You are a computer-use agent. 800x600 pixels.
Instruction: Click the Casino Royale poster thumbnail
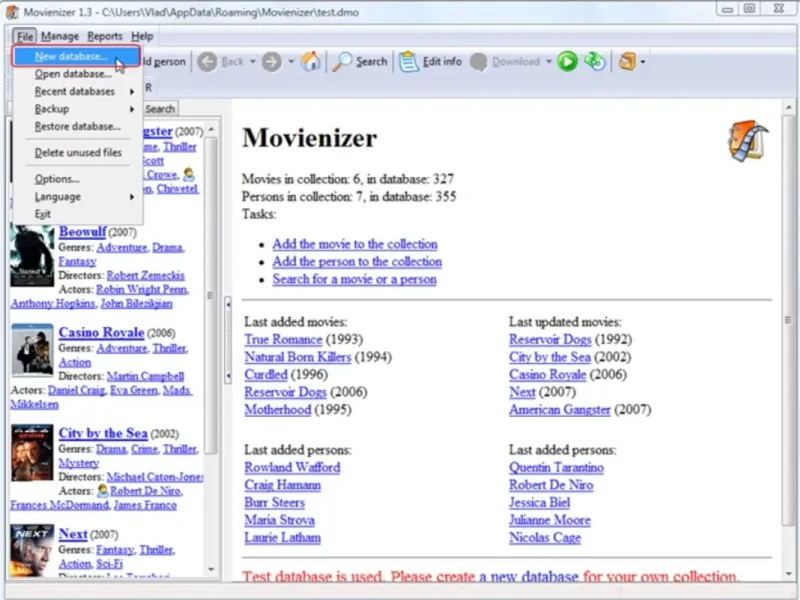point(32,350)
